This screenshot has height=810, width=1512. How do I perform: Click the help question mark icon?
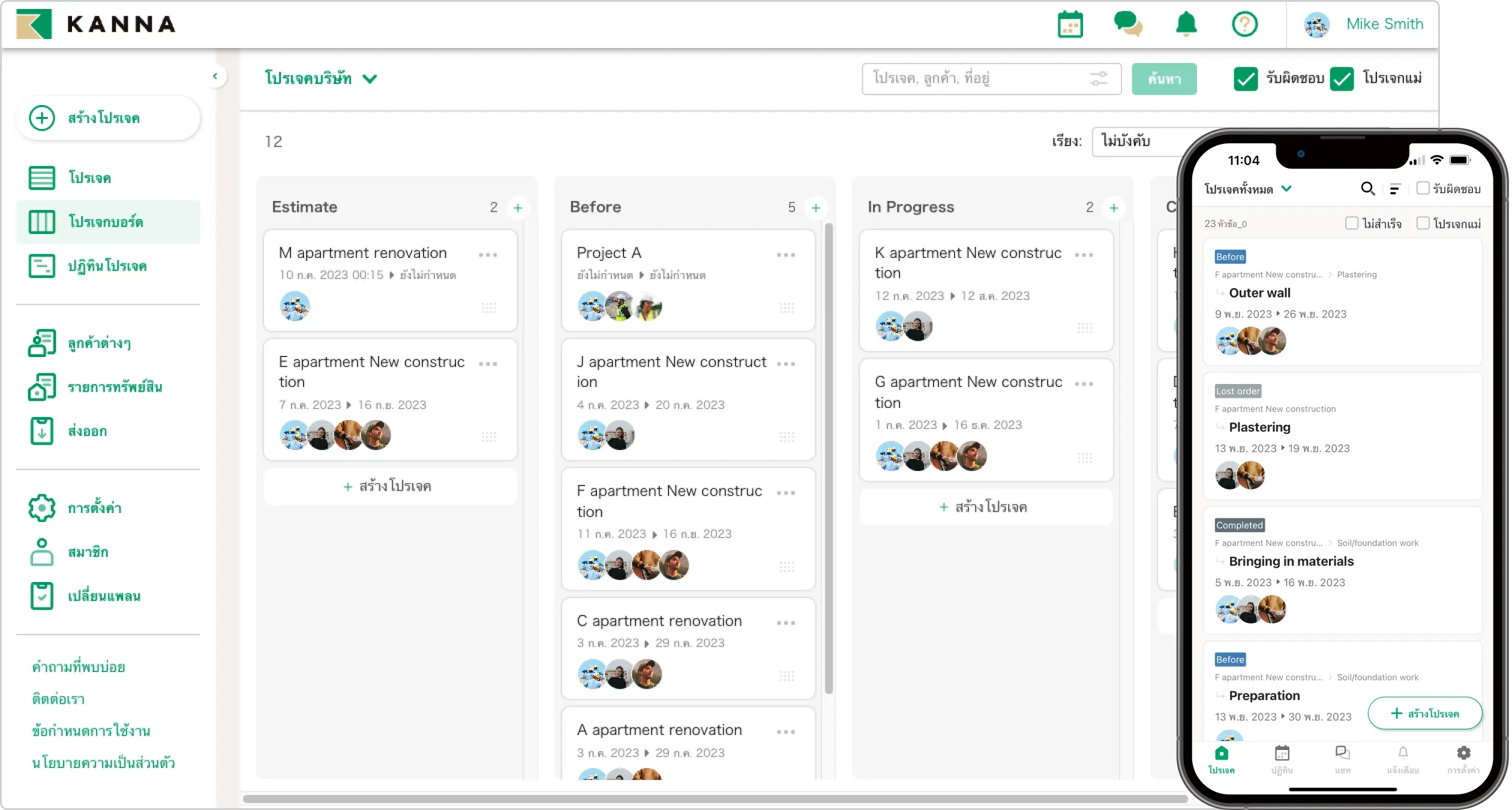click(x=1244, y=25)
